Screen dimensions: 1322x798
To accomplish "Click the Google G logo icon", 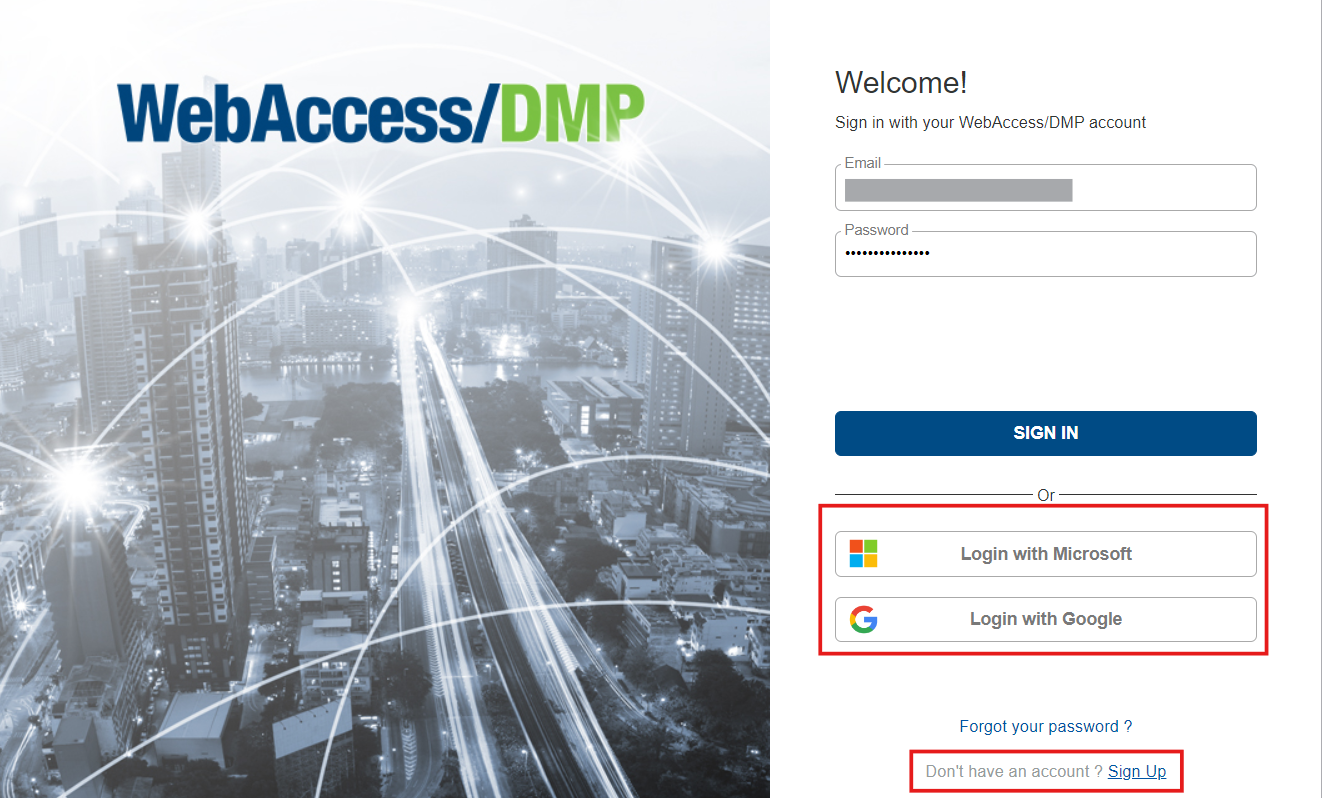I will click(x=864, y=620).
